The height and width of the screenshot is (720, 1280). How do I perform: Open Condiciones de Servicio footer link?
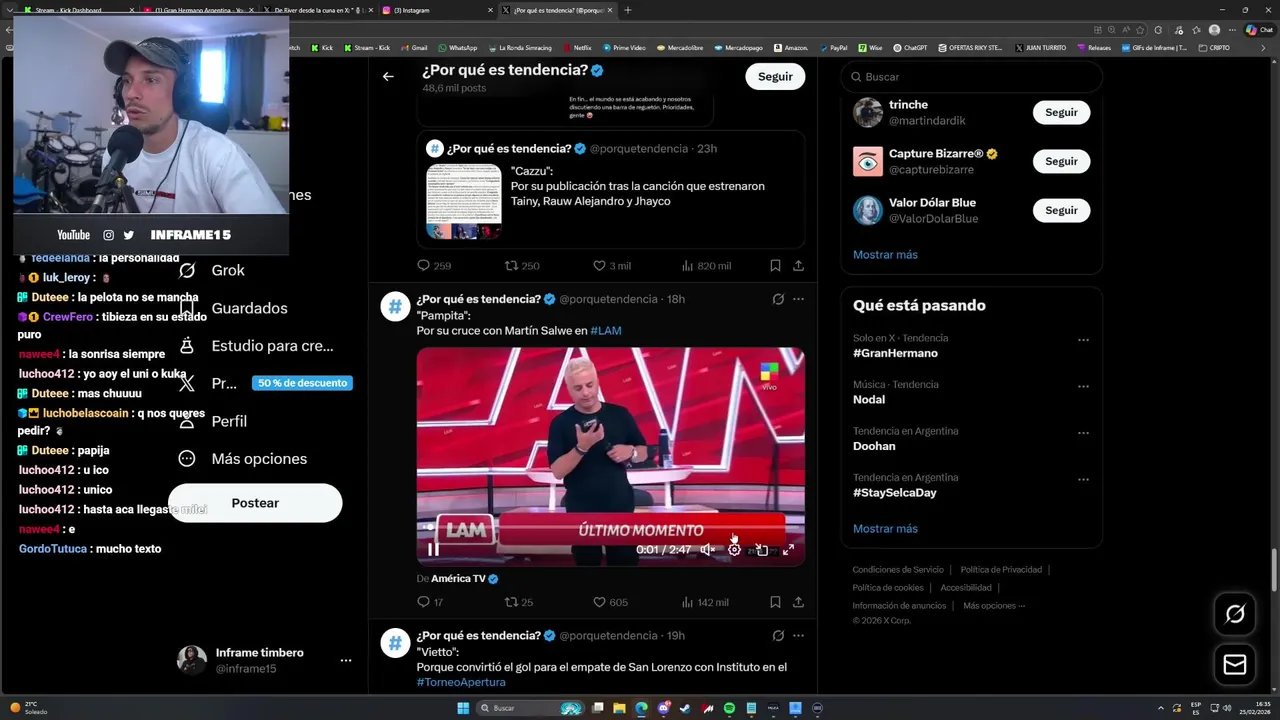click(897, 570)
